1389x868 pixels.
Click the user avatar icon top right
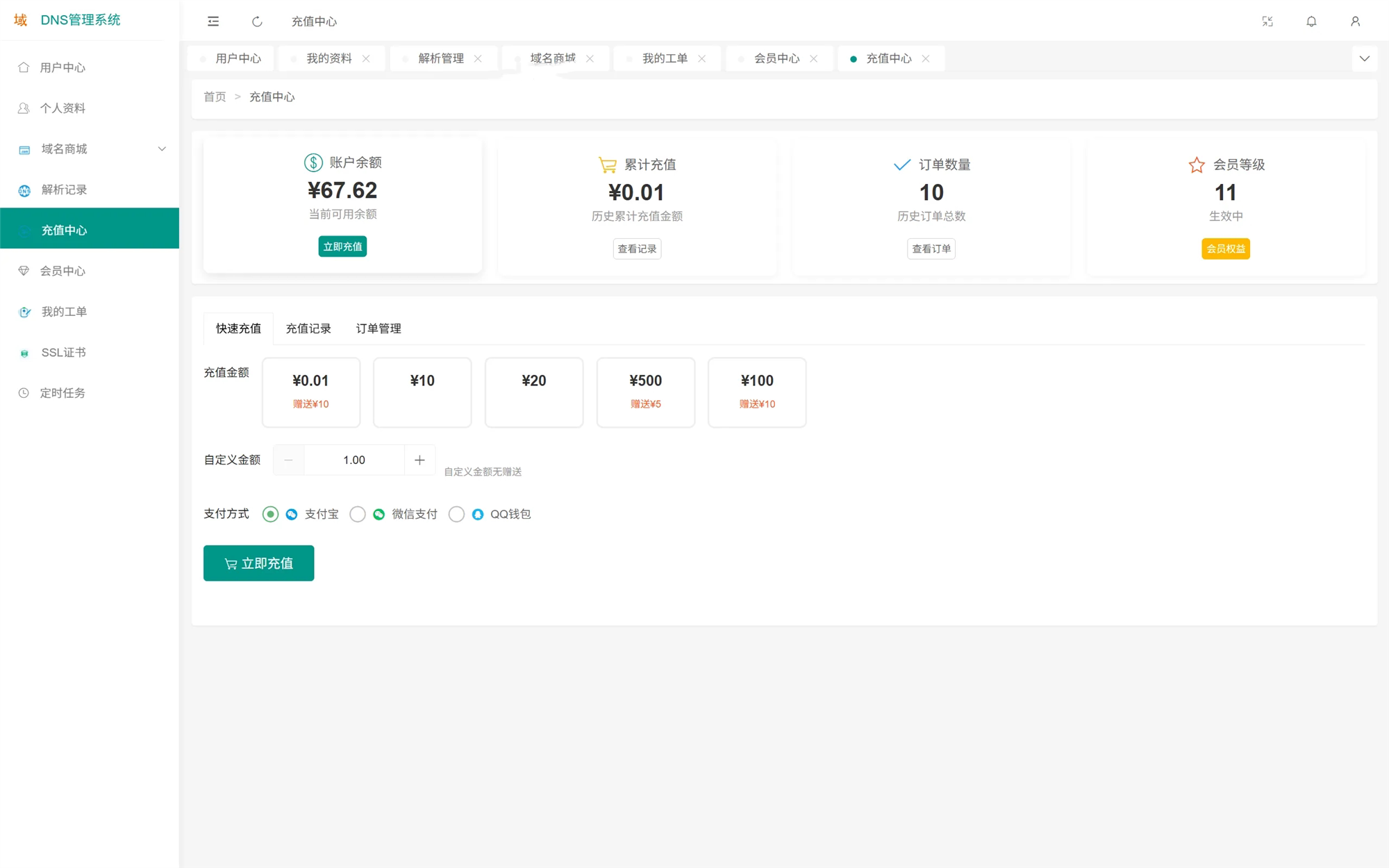(x=1356, y=22)
